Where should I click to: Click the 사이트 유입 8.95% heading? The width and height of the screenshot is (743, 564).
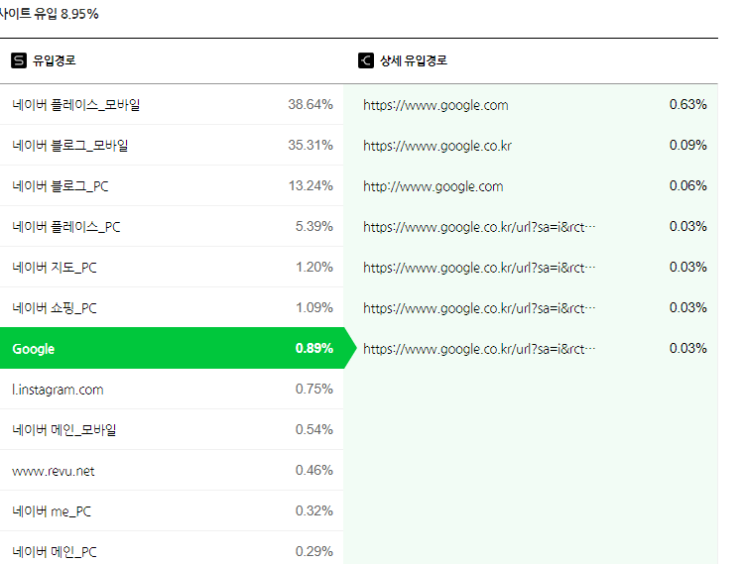click(49, 14)
